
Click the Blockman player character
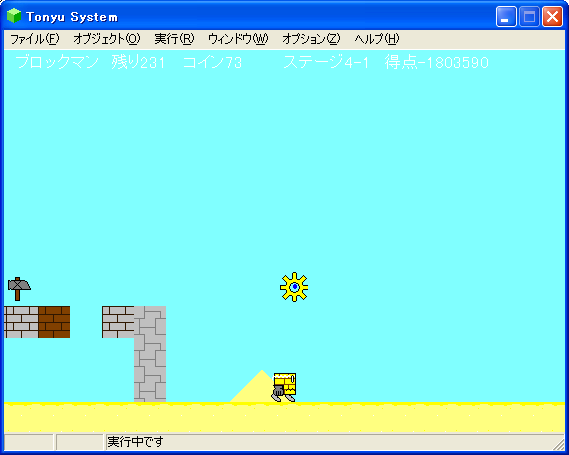[x=284, y=387]
